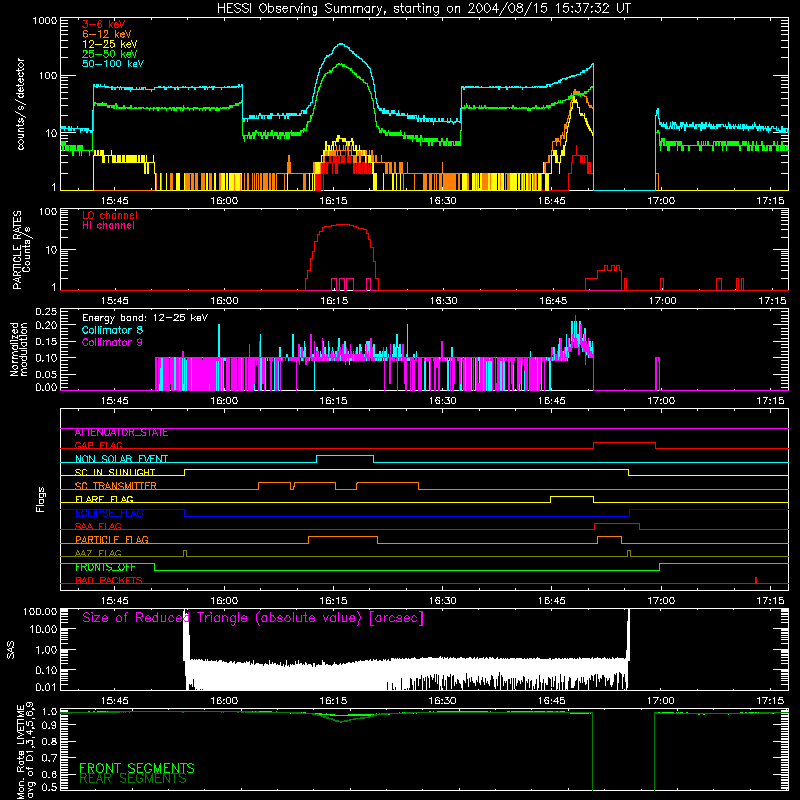This screenshot has width=800, height=800.
Task: Select the FRONT SEGMENTS legend label
Action: pyautogui.click(x=137, y=768)
